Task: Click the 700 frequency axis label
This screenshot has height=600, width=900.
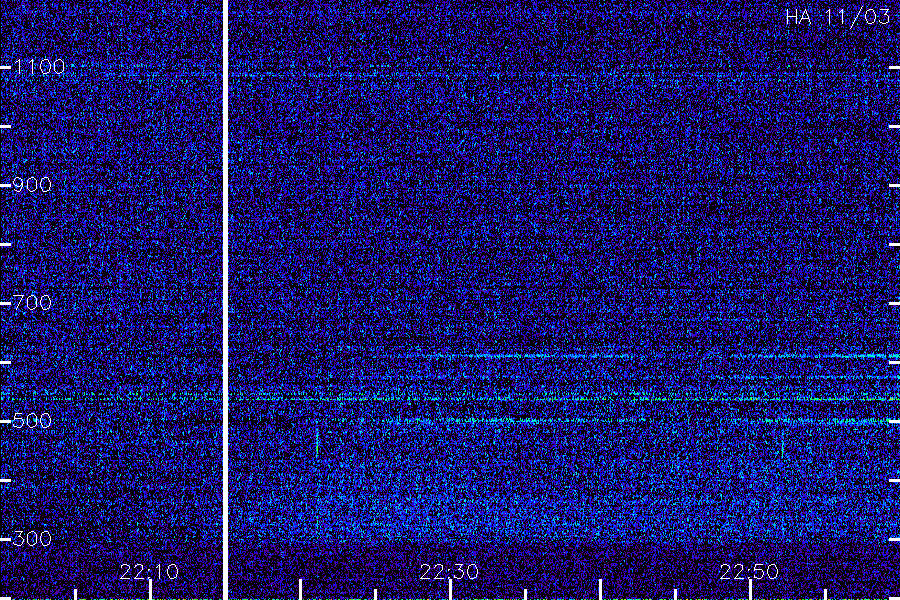Action: [x=32, y=303]
